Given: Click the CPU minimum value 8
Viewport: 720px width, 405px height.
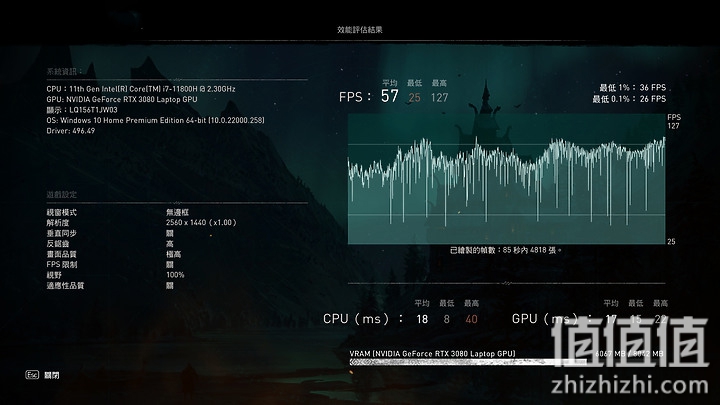Looking at the screenshot, I should pos(446,319).
